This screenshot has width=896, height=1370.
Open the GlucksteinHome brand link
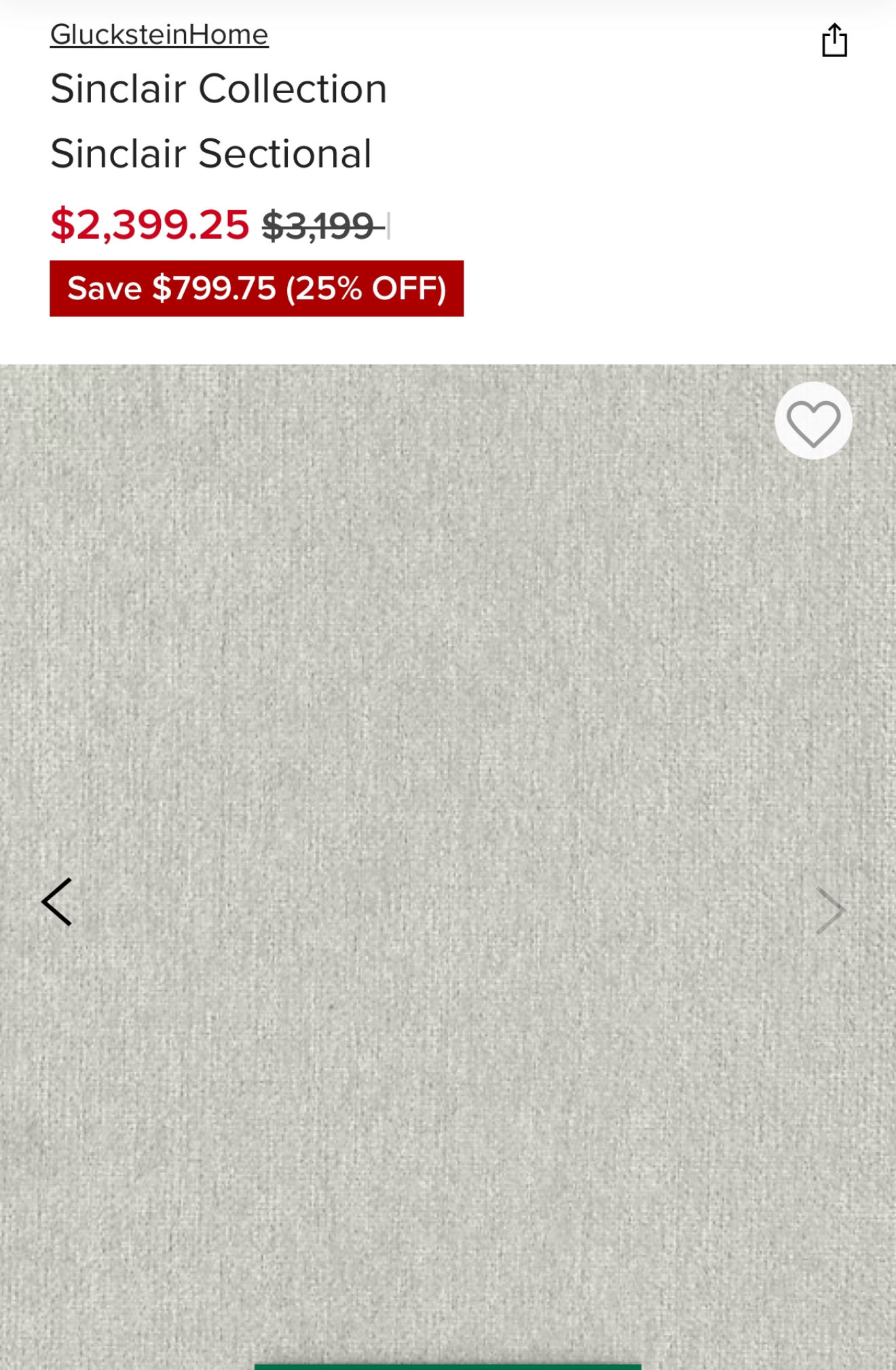[x=160, y=35]
